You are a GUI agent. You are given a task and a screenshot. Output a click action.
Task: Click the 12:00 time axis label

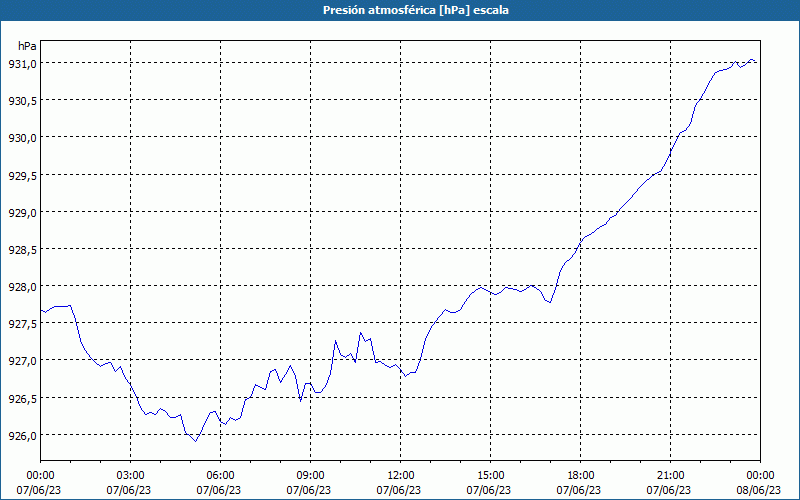pos(401,476)
